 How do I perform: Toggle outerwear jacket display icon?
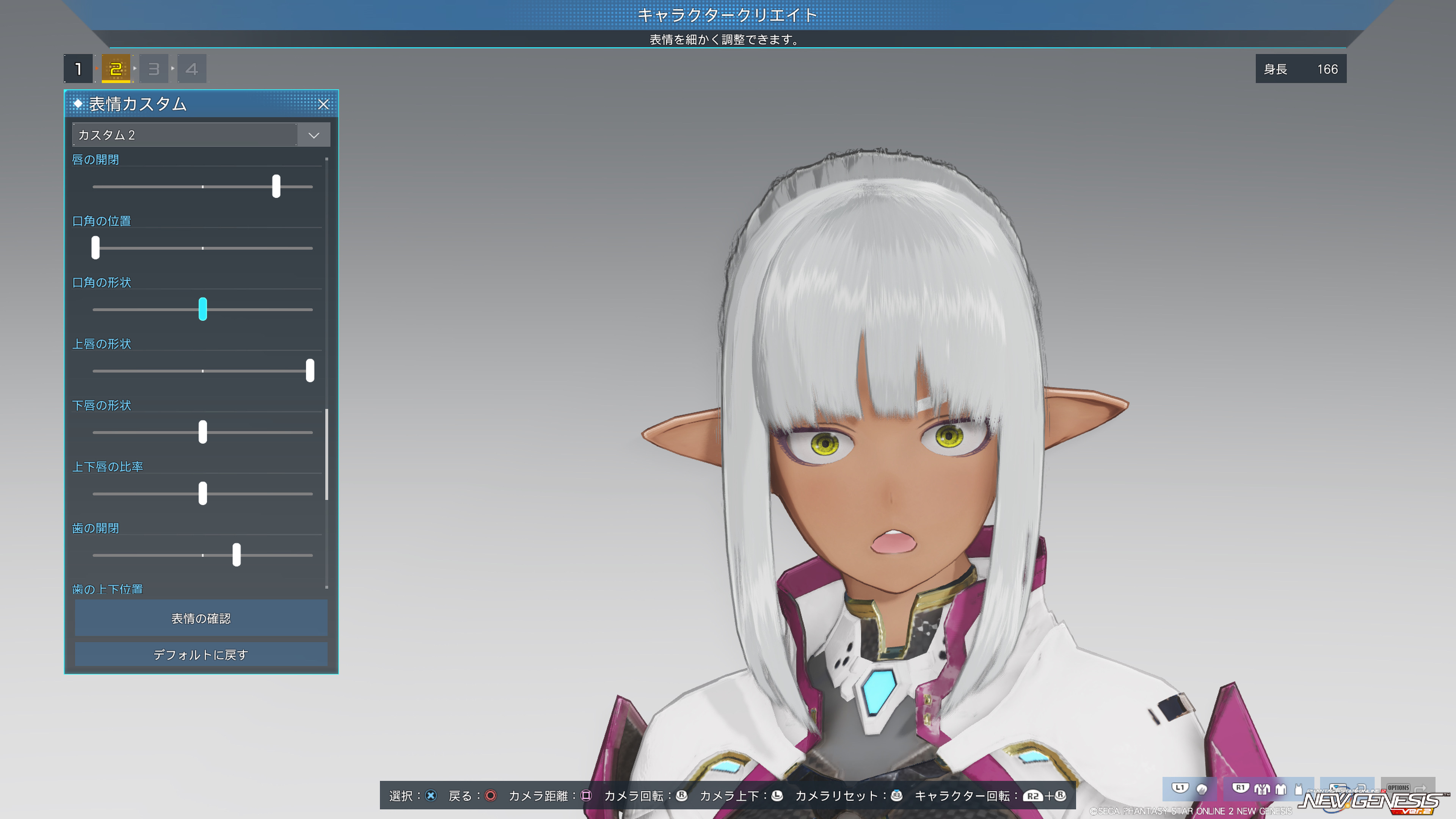click(x=1262, y=789)
